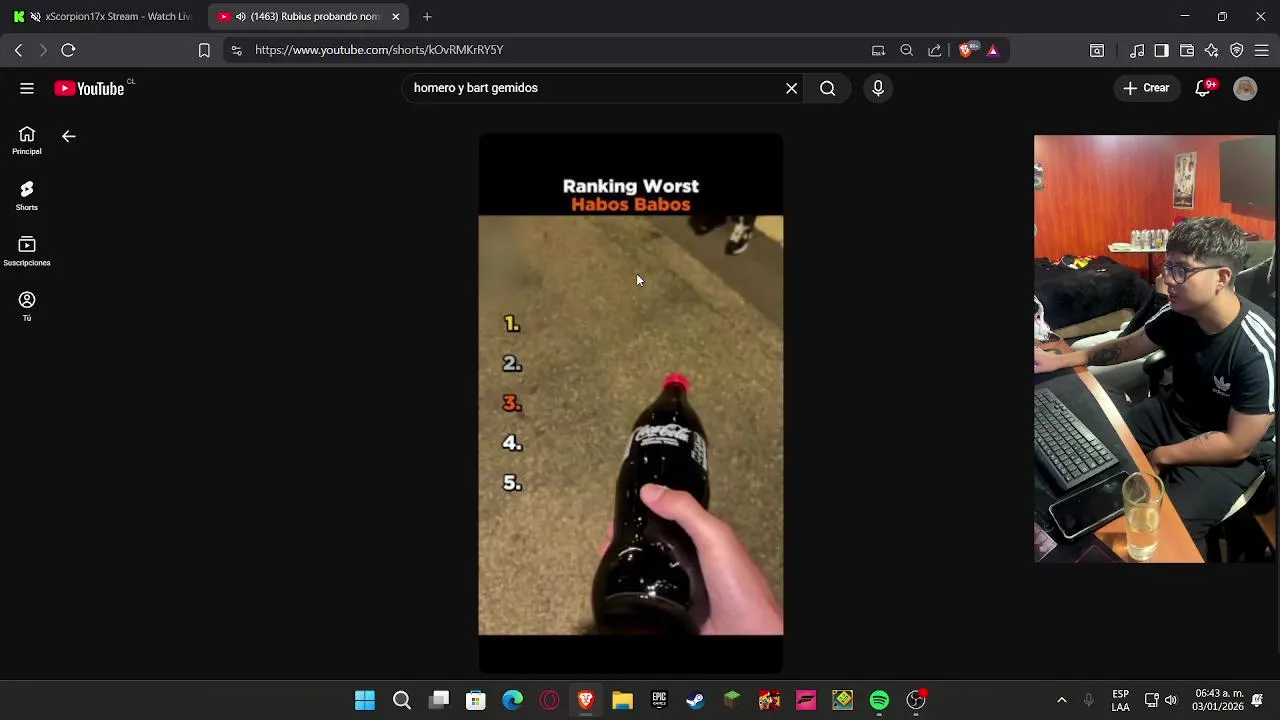Open the Tú profile section
The height and width of the screenshot is (720, 1280).
point(27,306)
